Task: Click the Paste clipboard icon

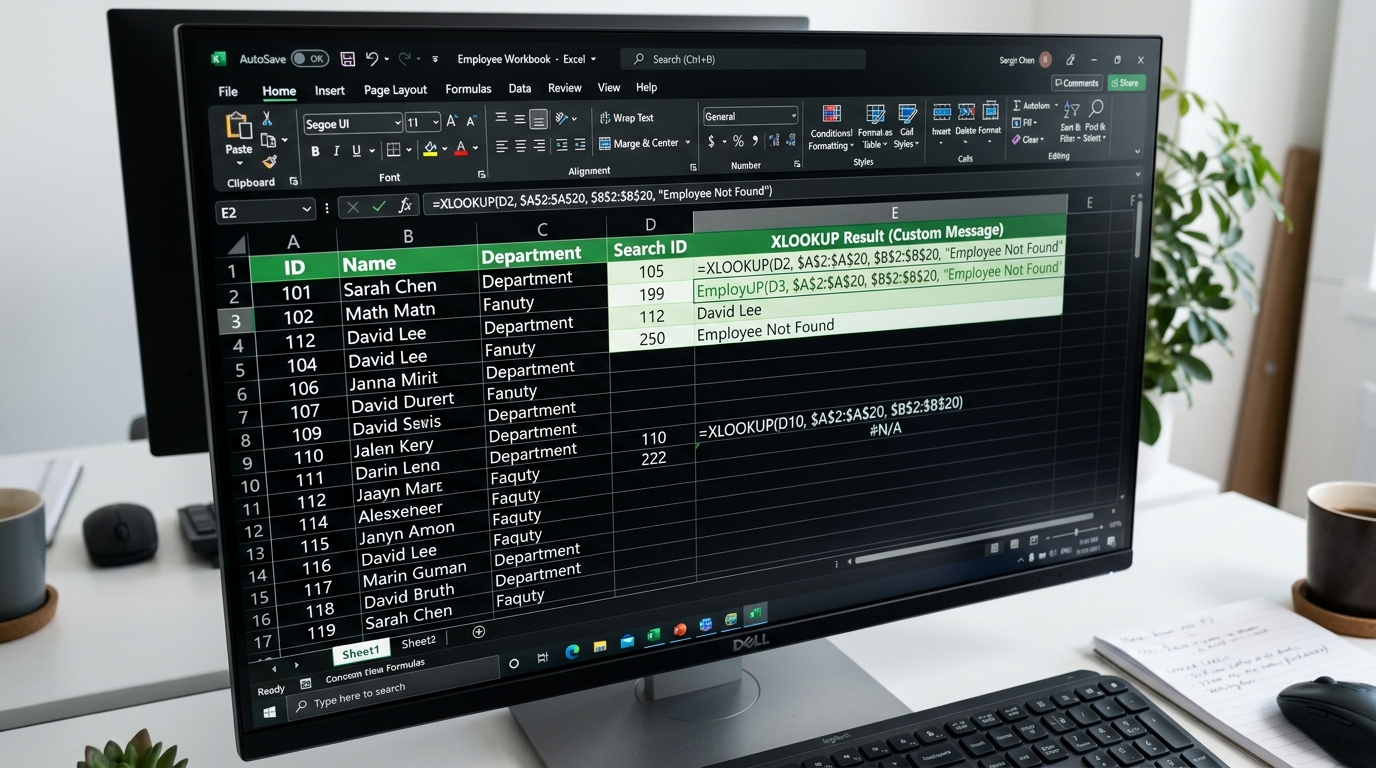Action: 238,126
